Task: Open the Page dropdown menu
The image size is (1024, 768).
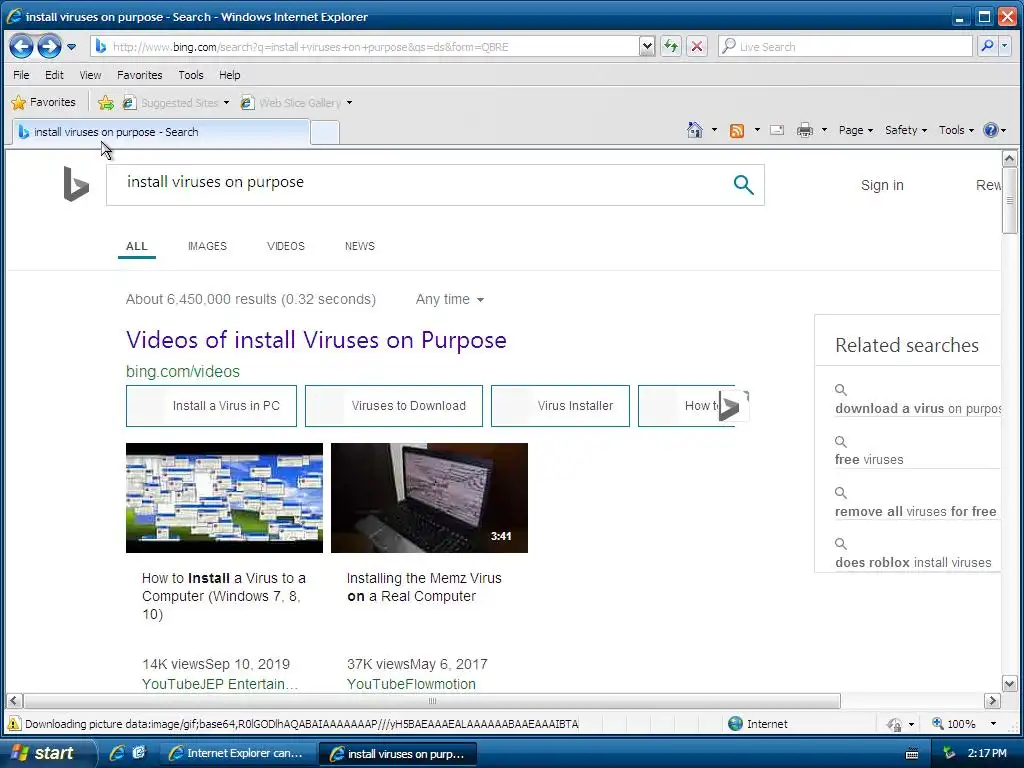Action: click(856, 130)
